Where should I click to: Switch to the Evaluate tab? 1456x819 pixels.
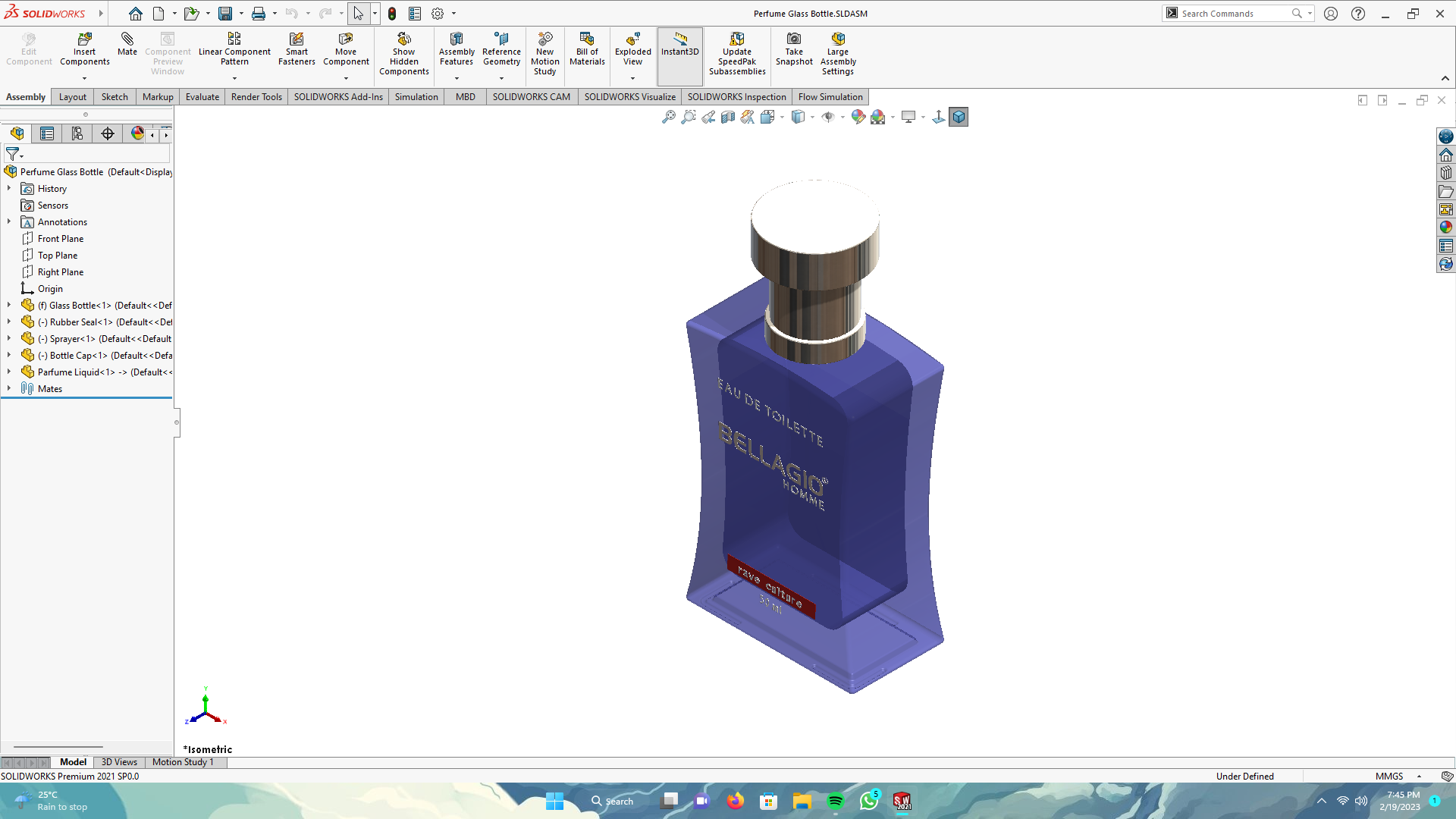[202, 97]
